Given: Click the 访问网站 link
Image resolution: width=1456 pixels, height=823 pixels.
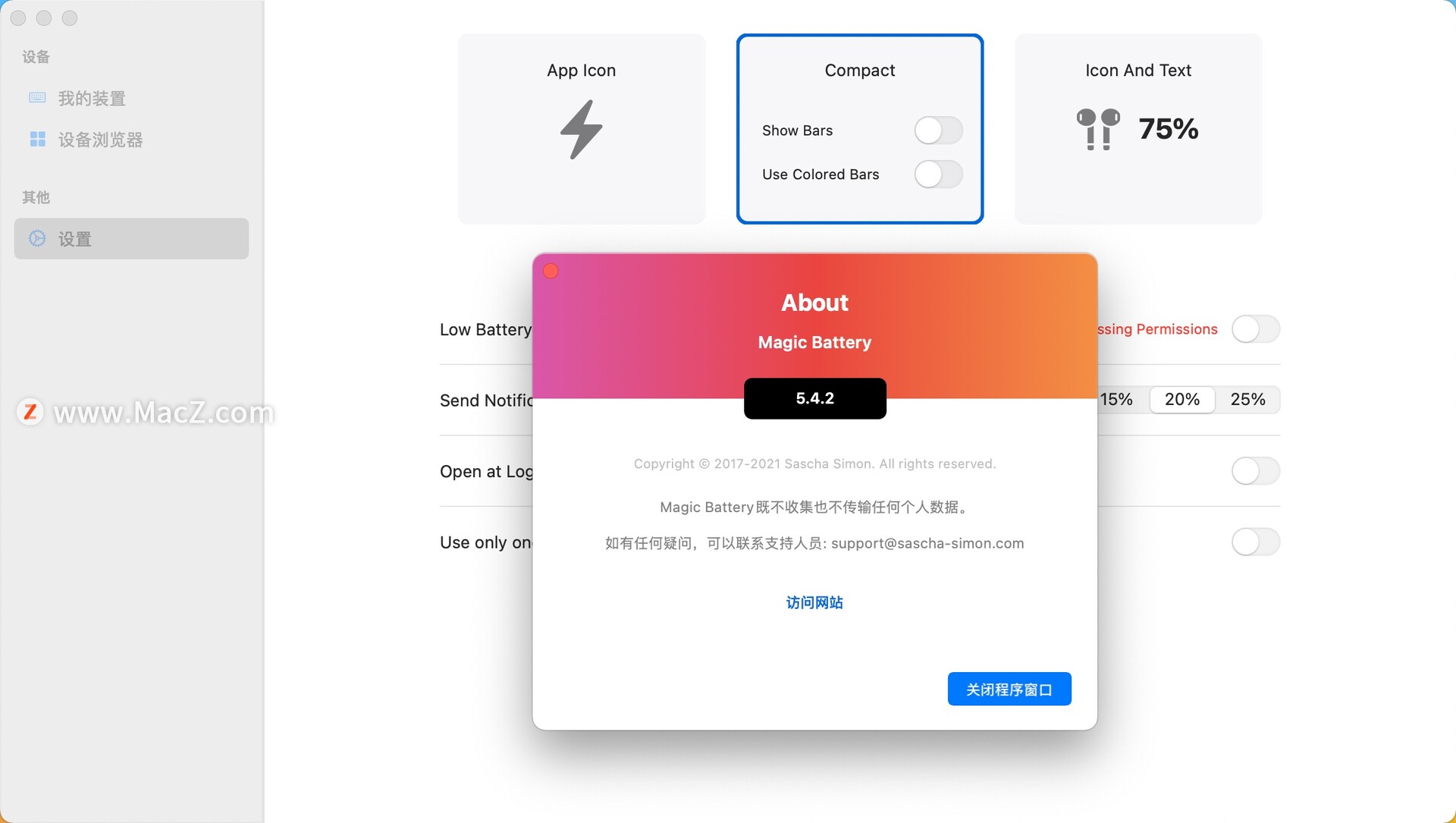Looking at the screenshot, I should click(x=814, y=602).
